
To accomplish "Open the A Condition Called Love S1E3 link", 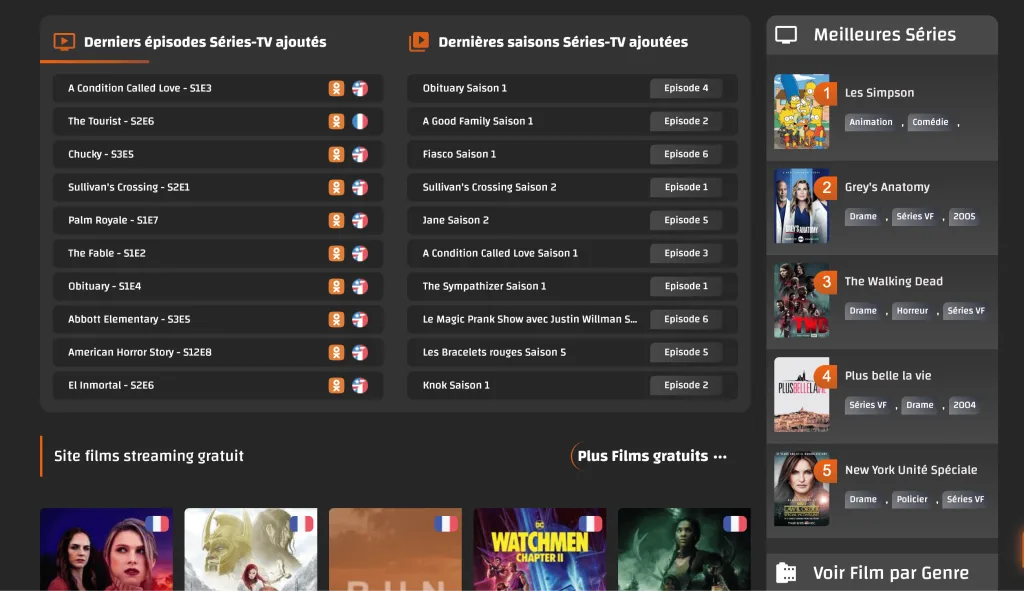I will tap(140, 88).
